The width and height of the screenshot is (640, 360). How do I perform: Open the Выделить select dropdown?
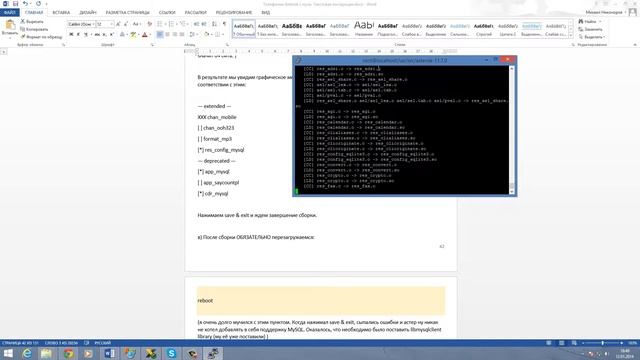click(x=591, y=37)
